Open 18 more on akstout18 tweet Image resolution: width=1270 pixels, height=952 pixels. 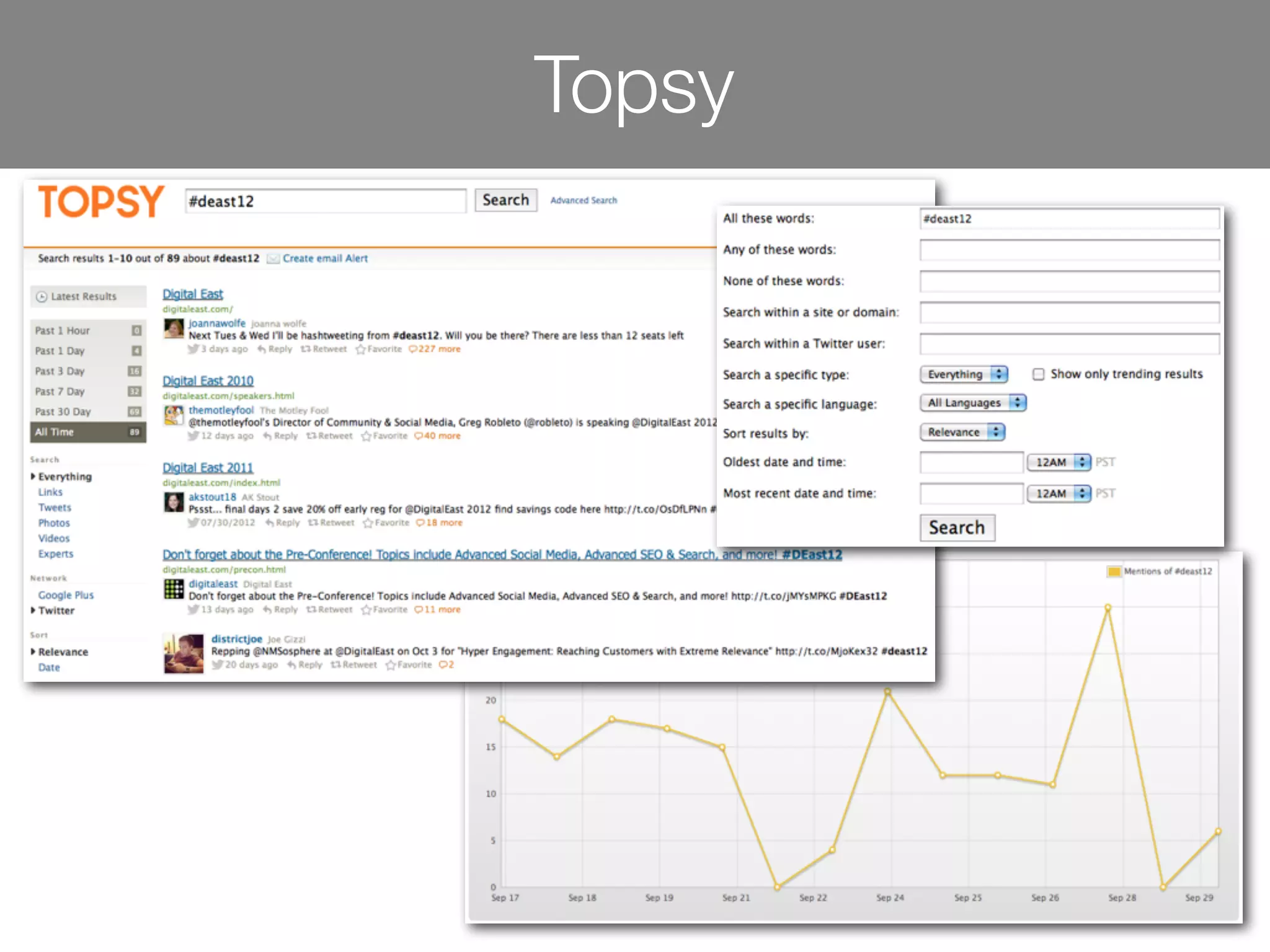coord(439,522)
